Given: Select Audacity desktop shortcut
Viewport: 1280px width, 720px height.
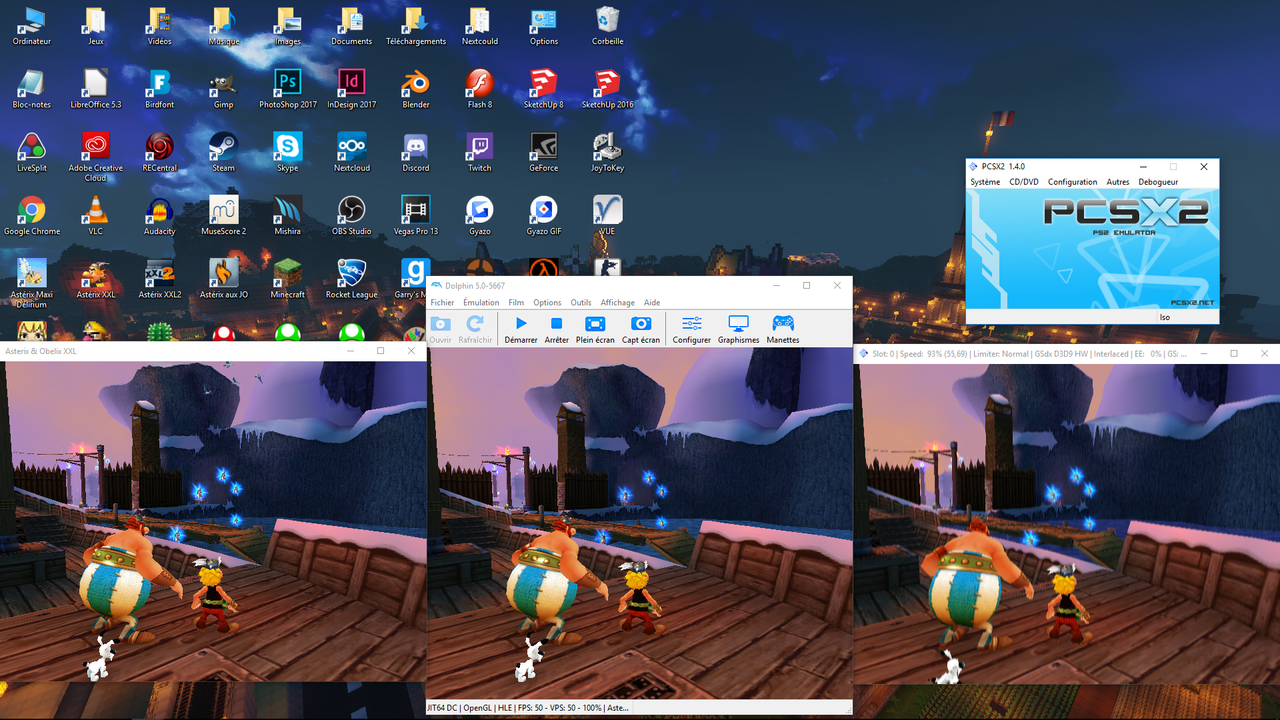Looking at the screenshot, I should (x=160, y=215).
